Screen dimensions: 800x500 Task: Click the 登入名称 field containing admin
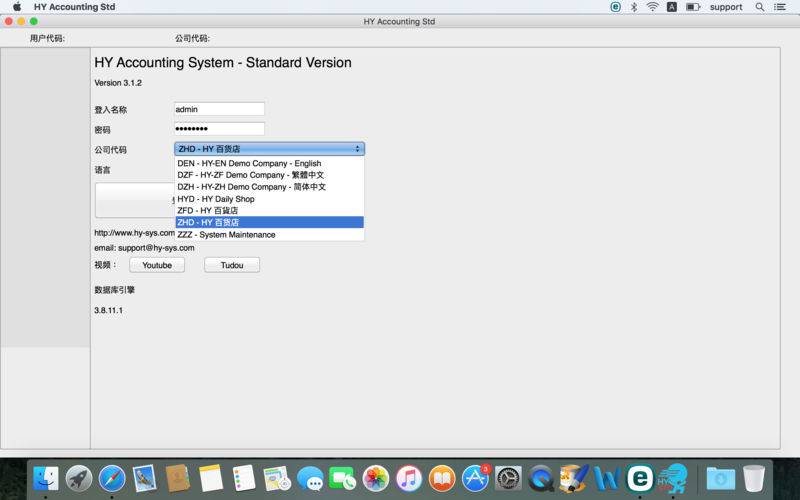(219, 109)
